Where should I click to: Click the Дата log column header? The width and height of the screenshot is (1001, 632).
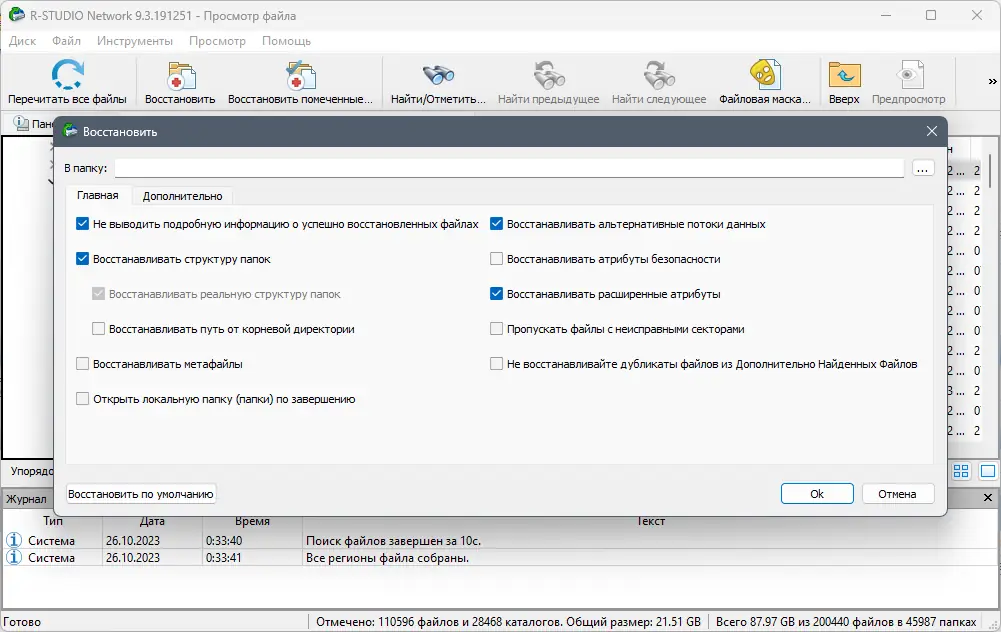click(x=152, y=521)
